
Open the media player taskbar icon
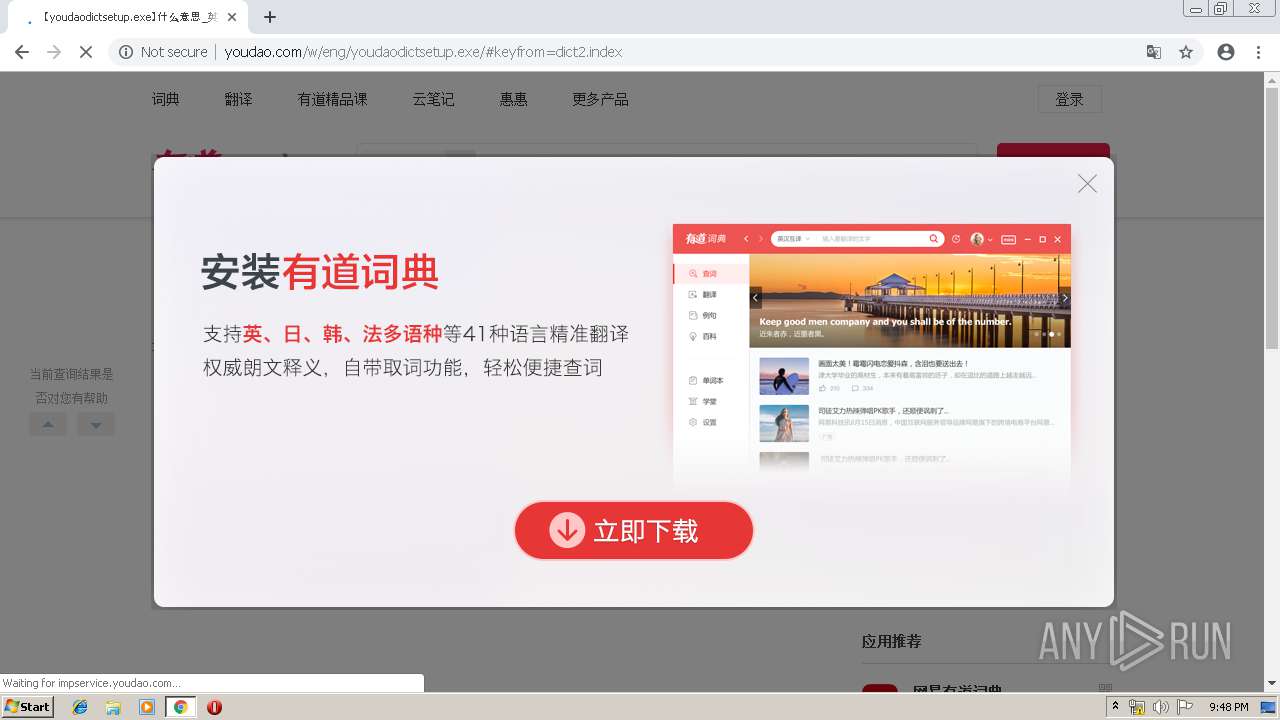[147, 707]
